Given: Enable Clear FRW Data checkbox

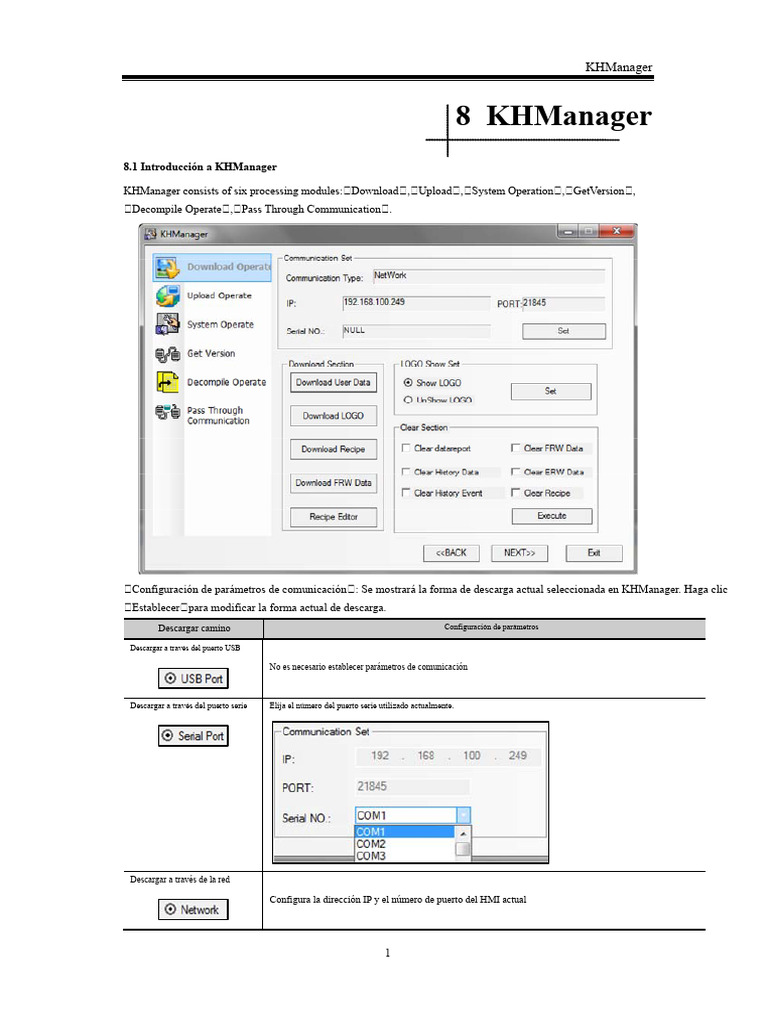Looking at the screenshot, I should tap(515, 448).
